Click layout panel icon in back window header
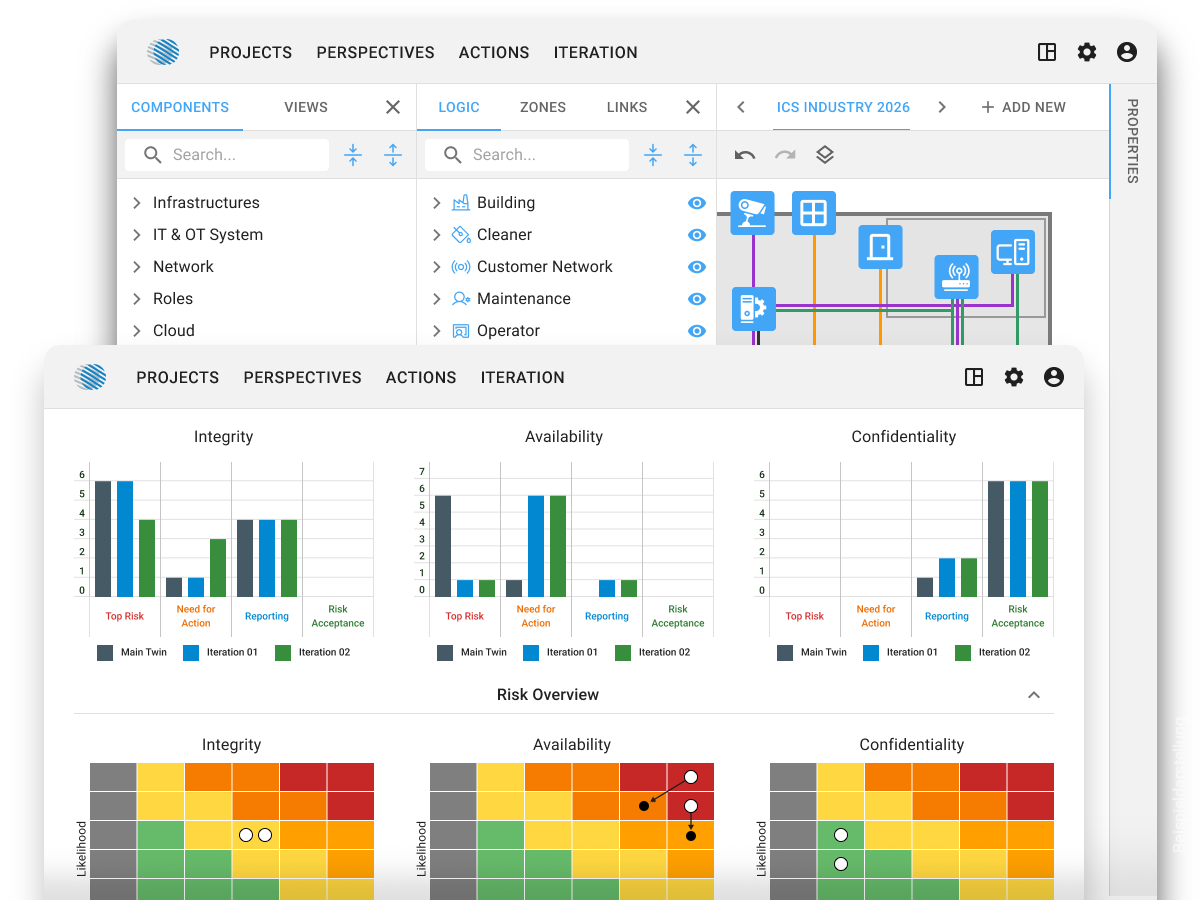This screenshot has height=900, width=1200. click(1047, 53)
